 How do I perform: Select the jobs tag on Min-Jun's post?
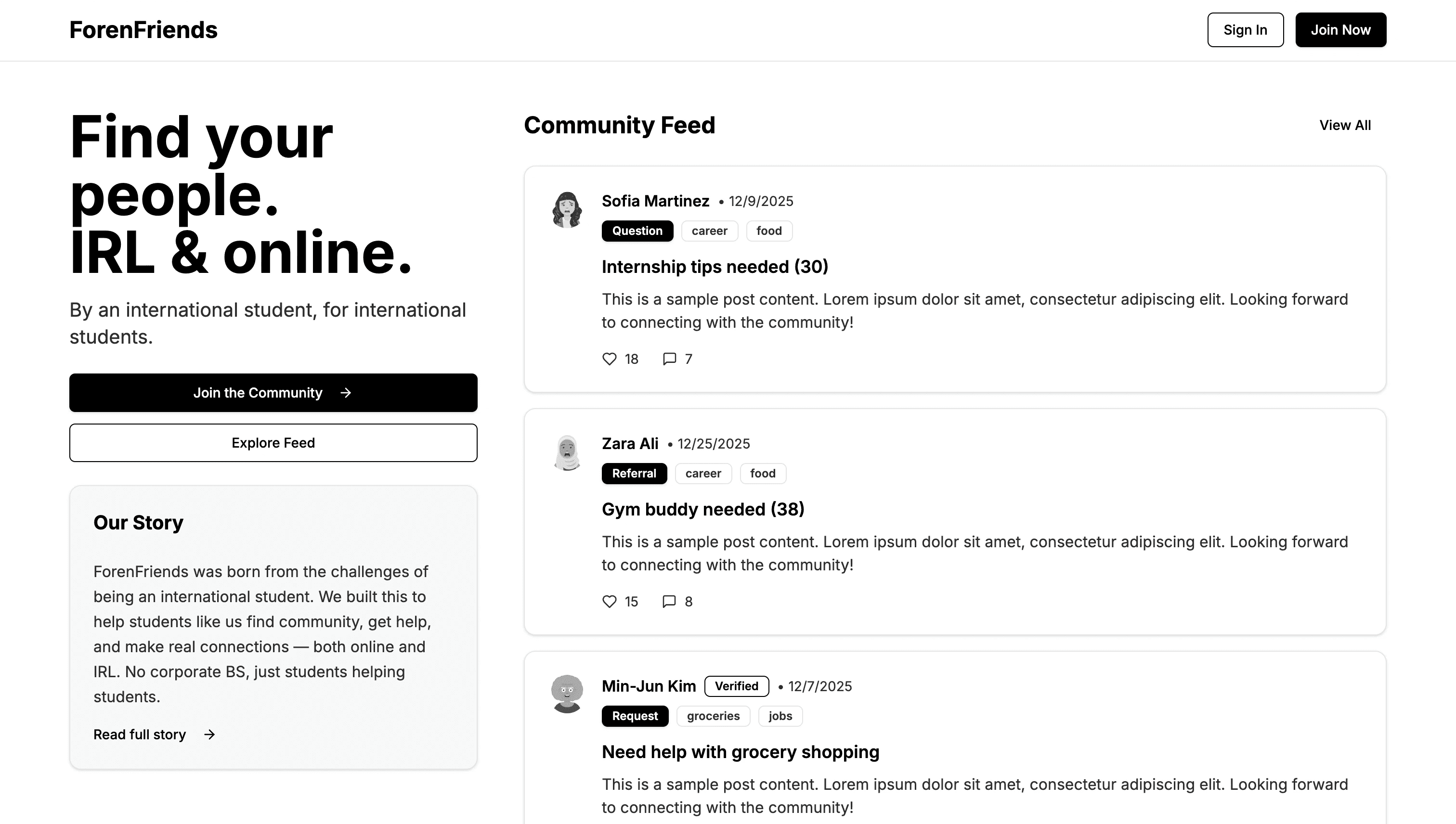point(780,716)
